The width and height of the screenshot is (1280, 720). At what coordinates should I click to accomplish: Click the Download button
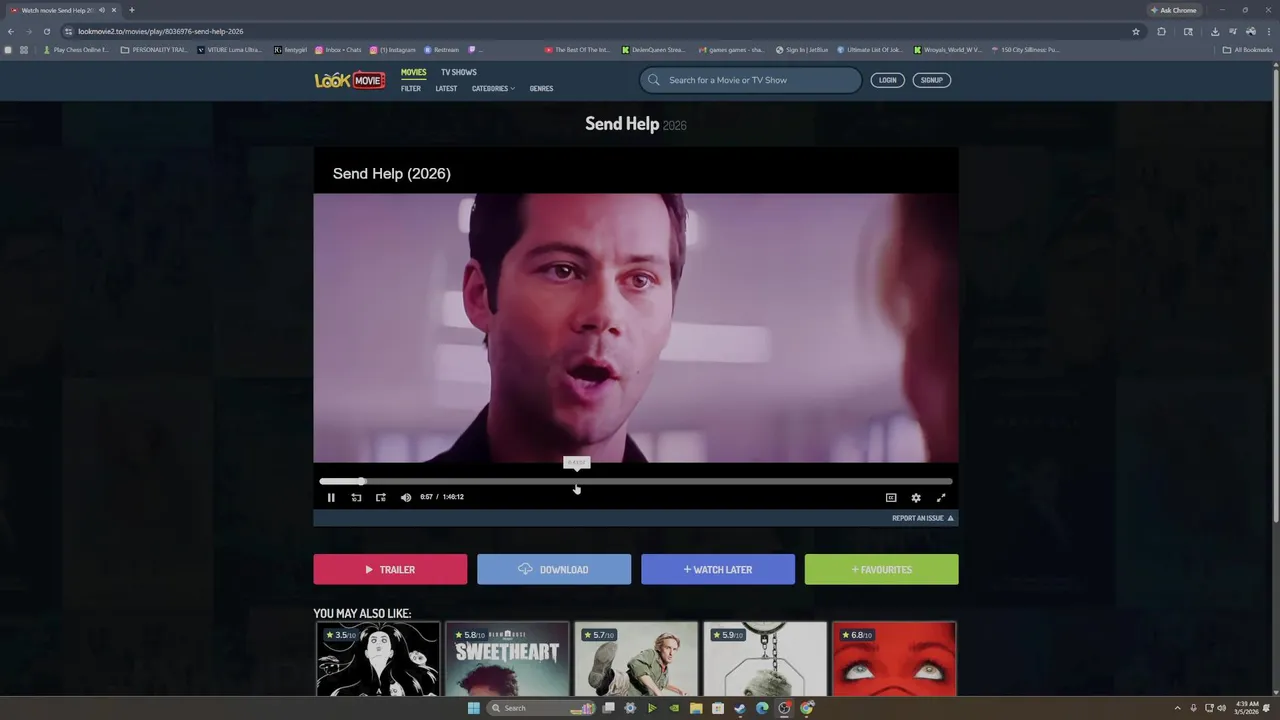554,569
